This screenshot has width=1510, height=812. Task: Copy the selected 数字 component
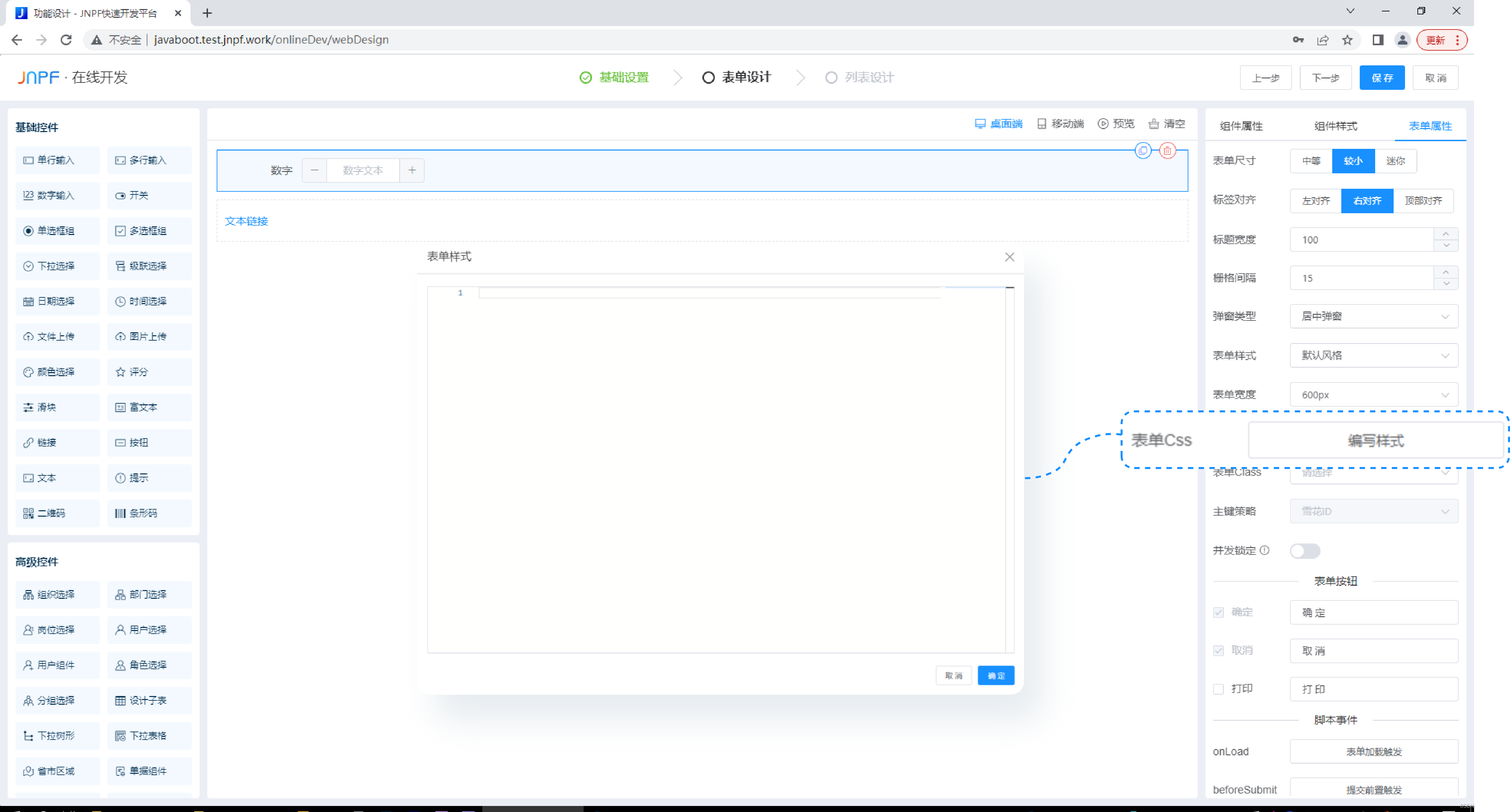click(x=1143, y=151)
